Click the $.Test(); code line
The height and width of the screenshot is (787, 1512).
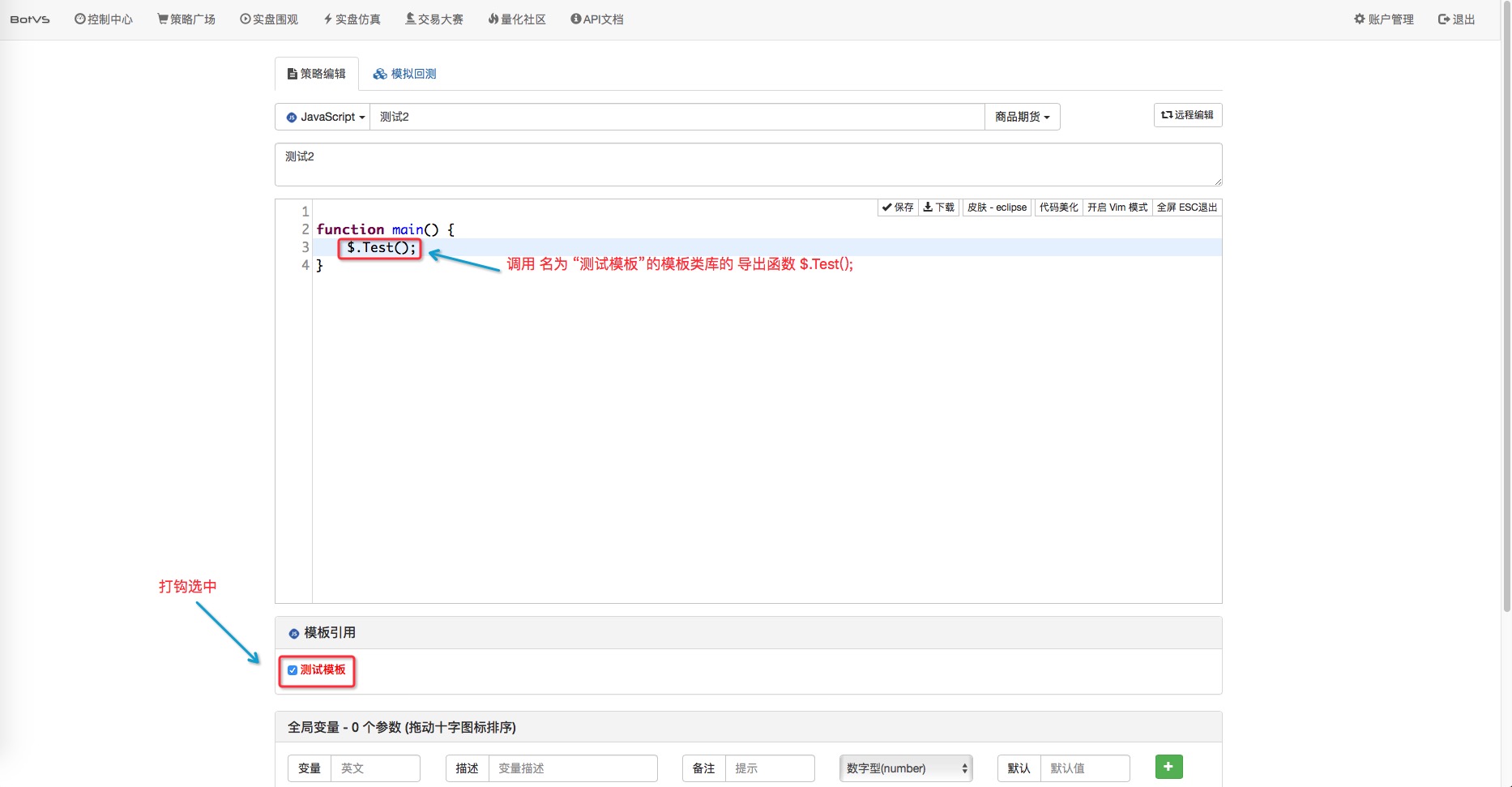(x=381, y=247)
